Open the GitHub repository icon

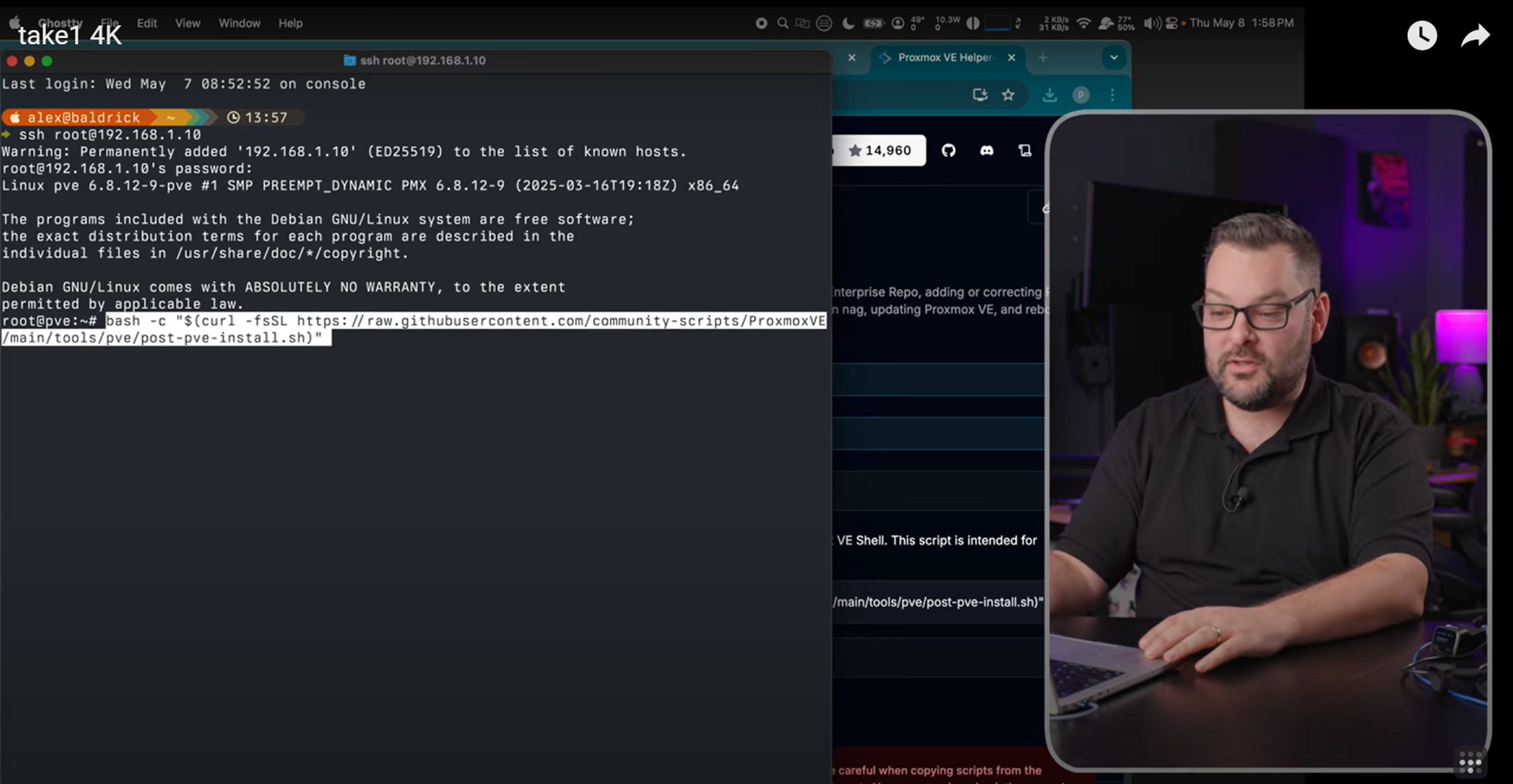point(948,151)
